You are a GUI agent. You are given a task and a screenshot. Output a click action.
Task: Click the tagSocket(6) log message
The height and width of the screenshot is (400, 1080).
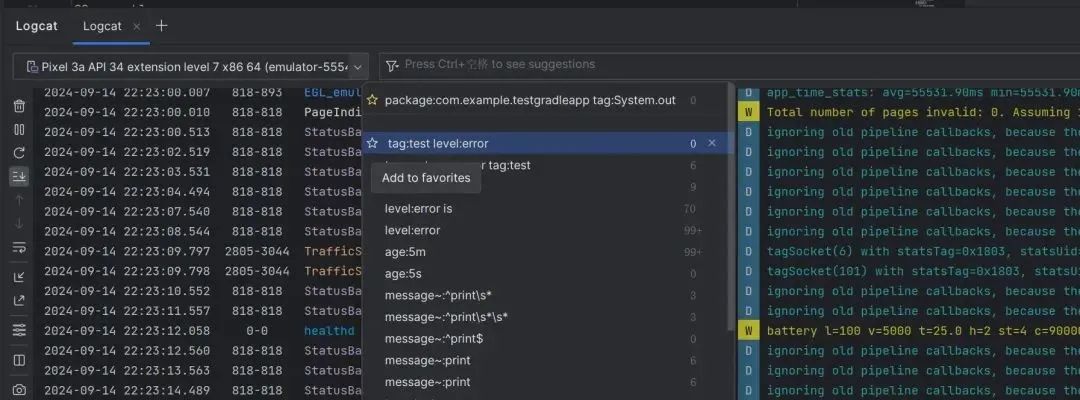[923, 251]
